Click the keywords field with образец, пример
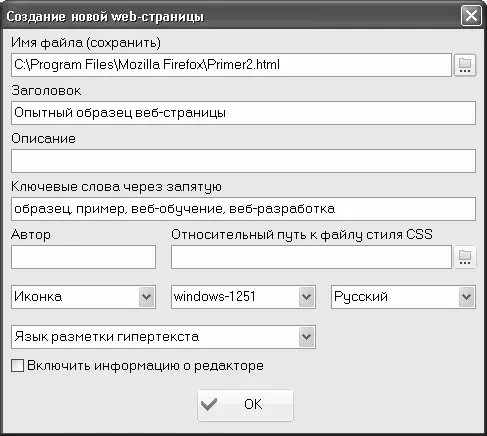Image resolution: width=487 pixels, height=436 pixels. pos(243,209)
